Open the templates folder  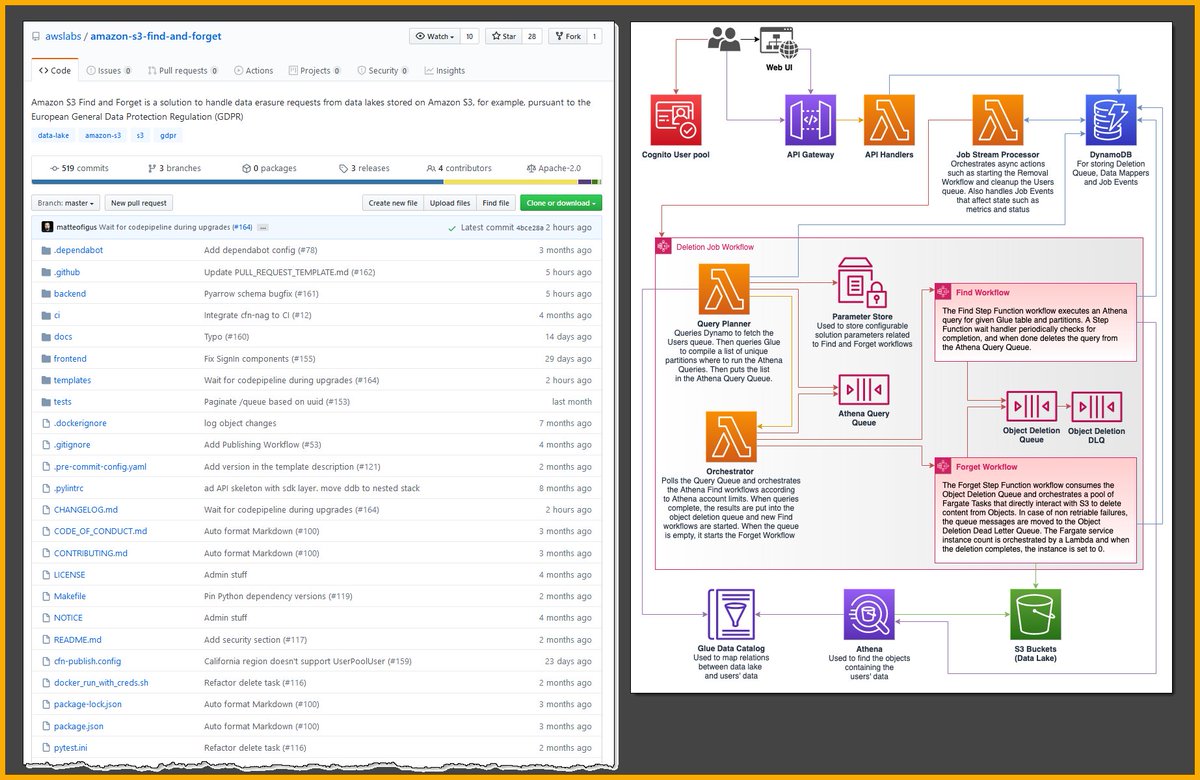(72, 380)
